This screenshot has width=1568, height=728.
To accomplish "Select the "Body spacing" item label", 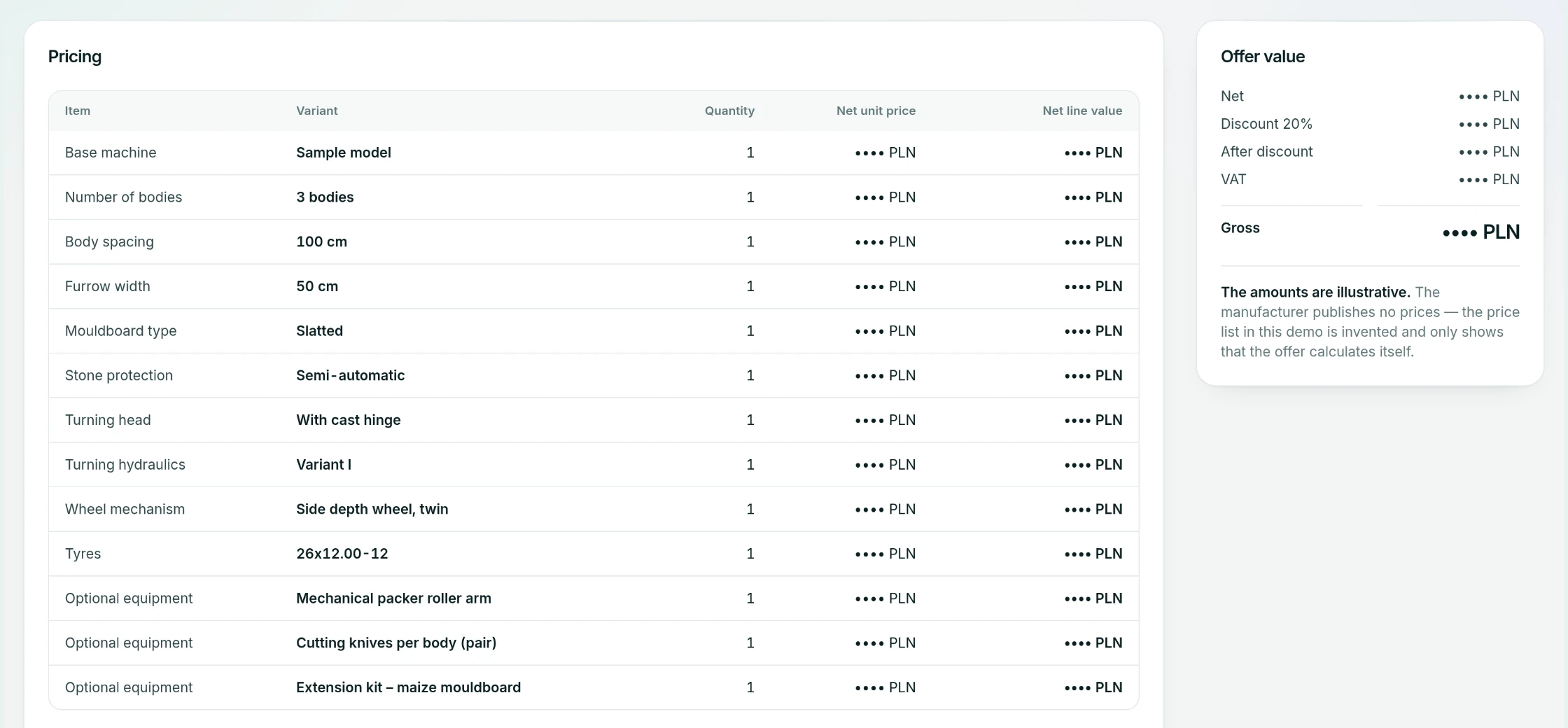I will [109, 241].
